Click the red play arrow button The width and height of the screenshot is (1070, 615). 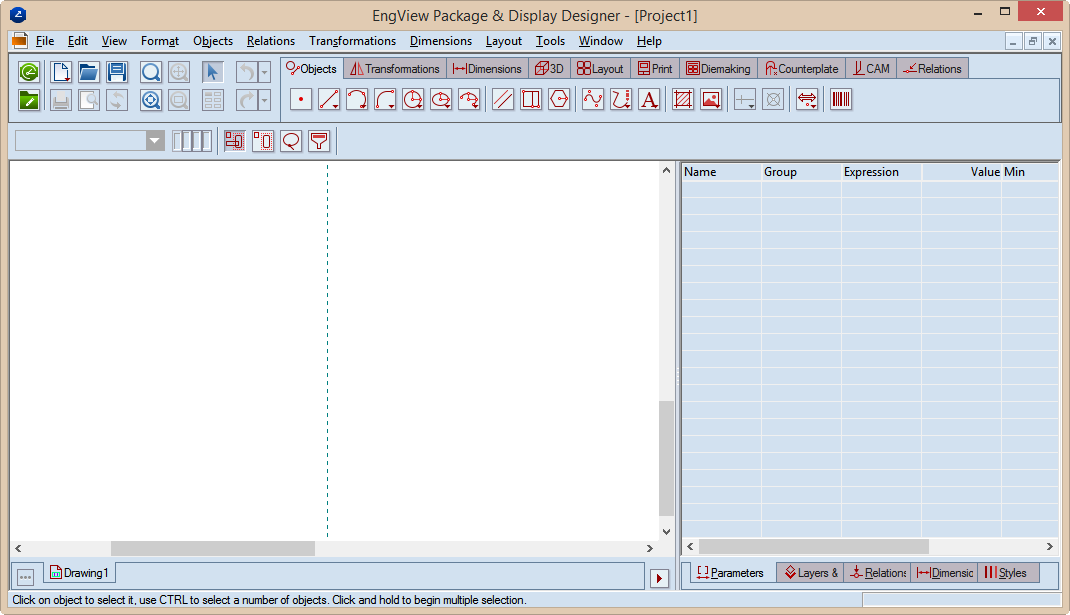coord(659,579)
